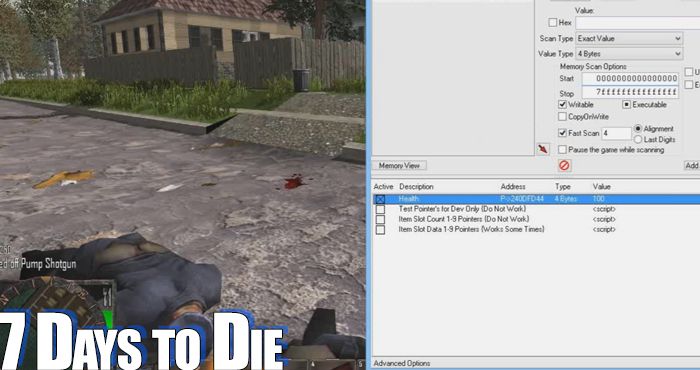Click the Memory View button

click(400, 166)
